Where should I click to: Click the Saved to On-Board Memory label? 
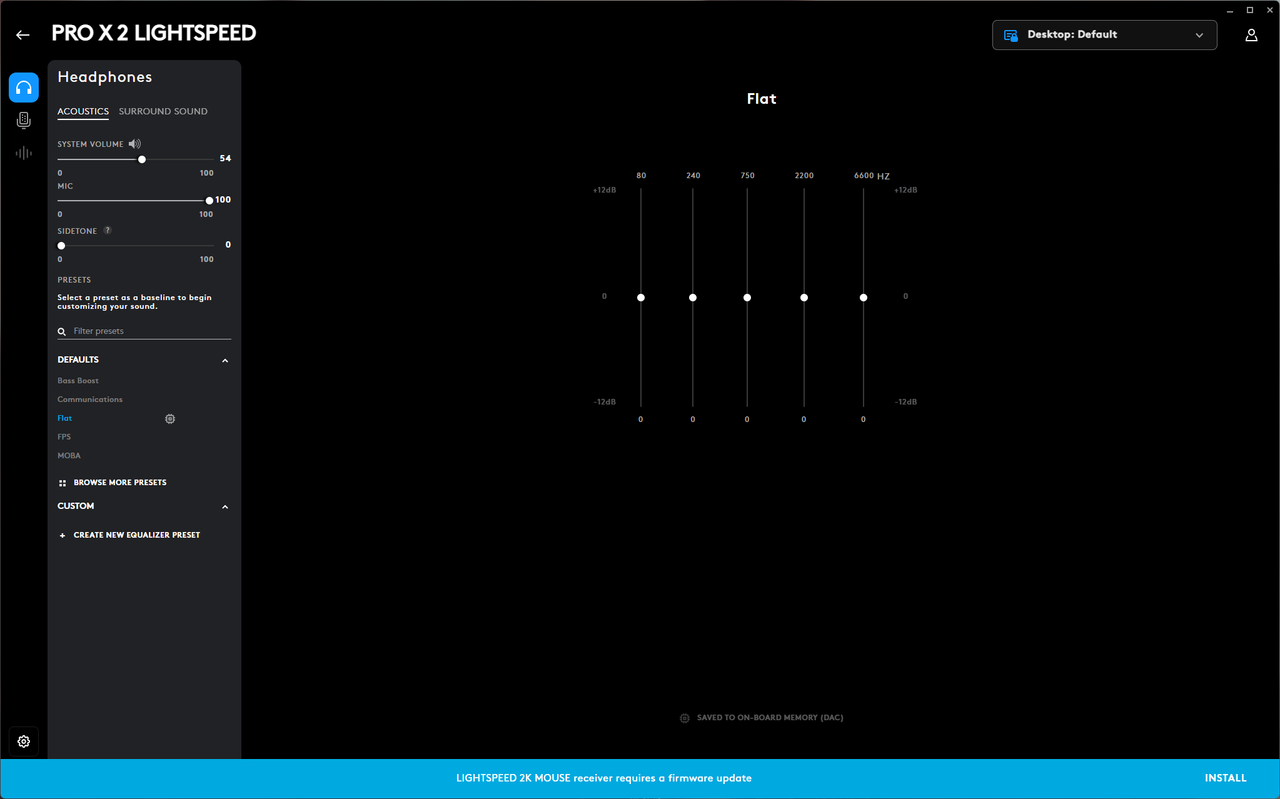coord(770,718)
